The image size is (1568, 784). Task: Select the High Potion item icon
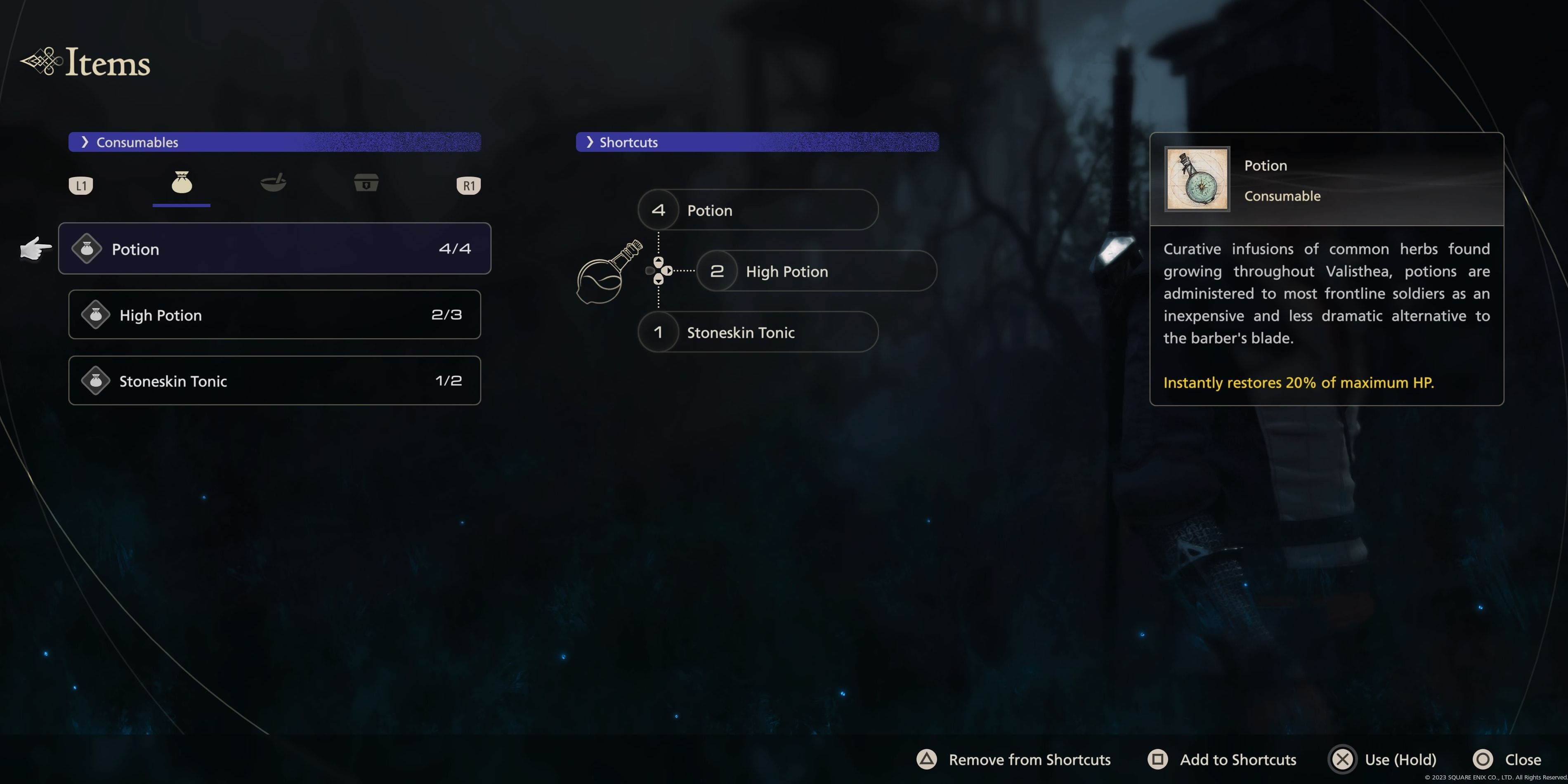94,314
